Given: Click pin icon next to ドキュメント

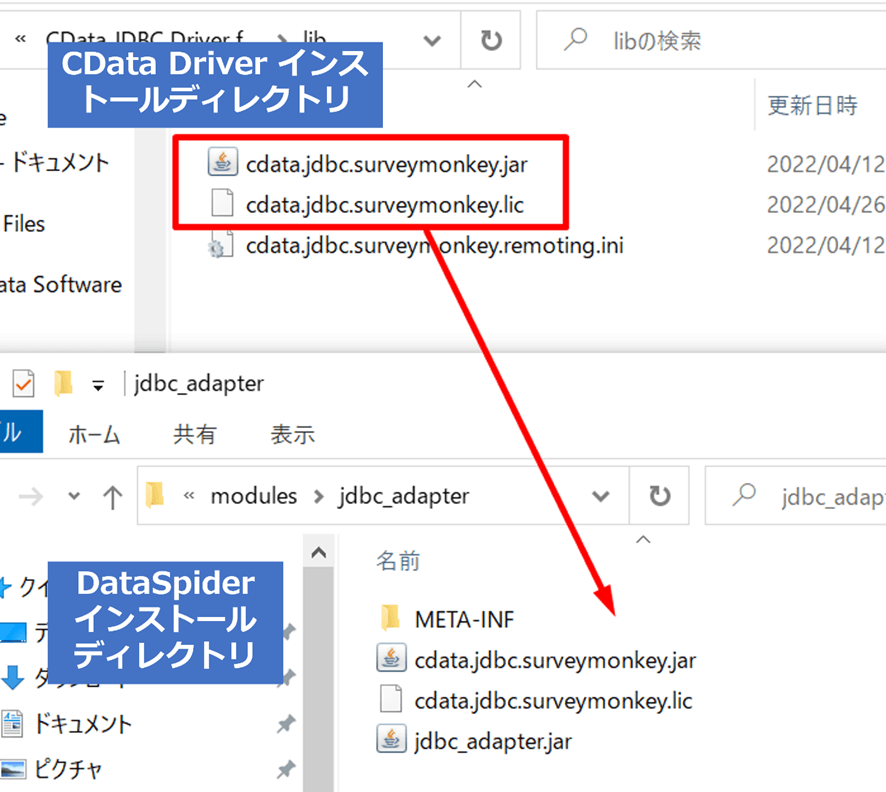Looking at the screenshot, I should 286,724.
